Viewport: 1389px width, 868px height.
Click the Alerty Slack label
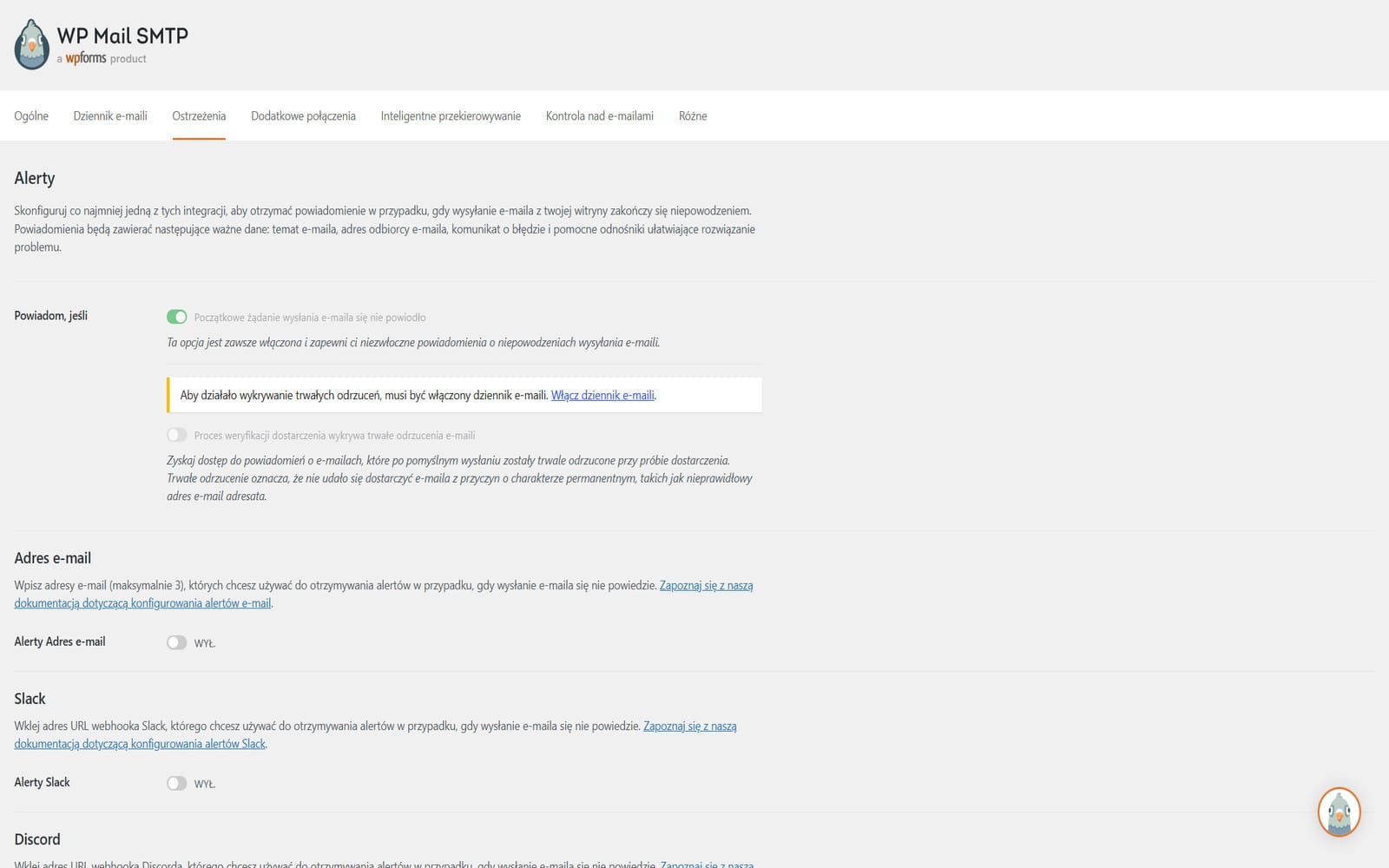click(42, 782)
